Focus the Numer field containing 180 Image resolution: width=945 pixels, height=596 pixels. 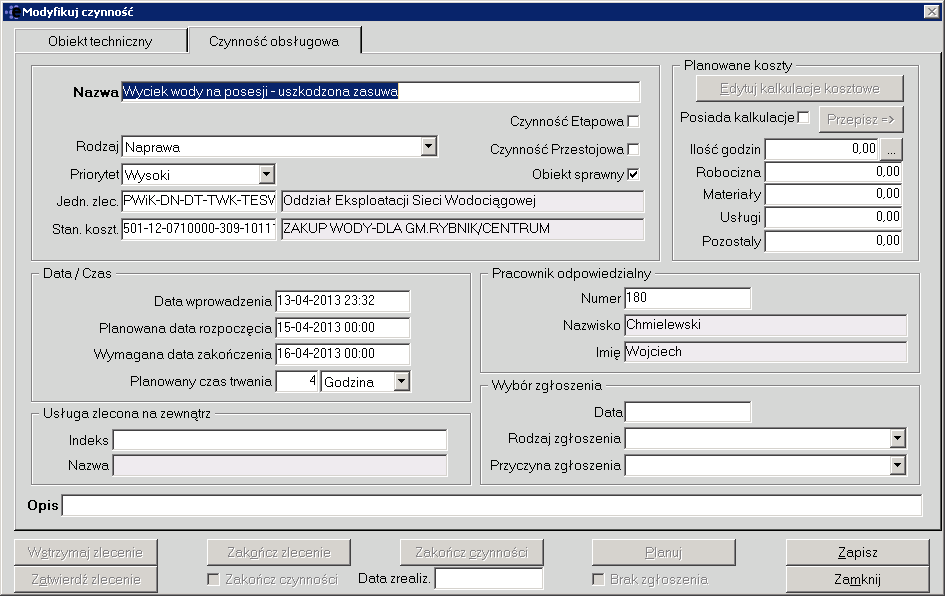point(688,298)
